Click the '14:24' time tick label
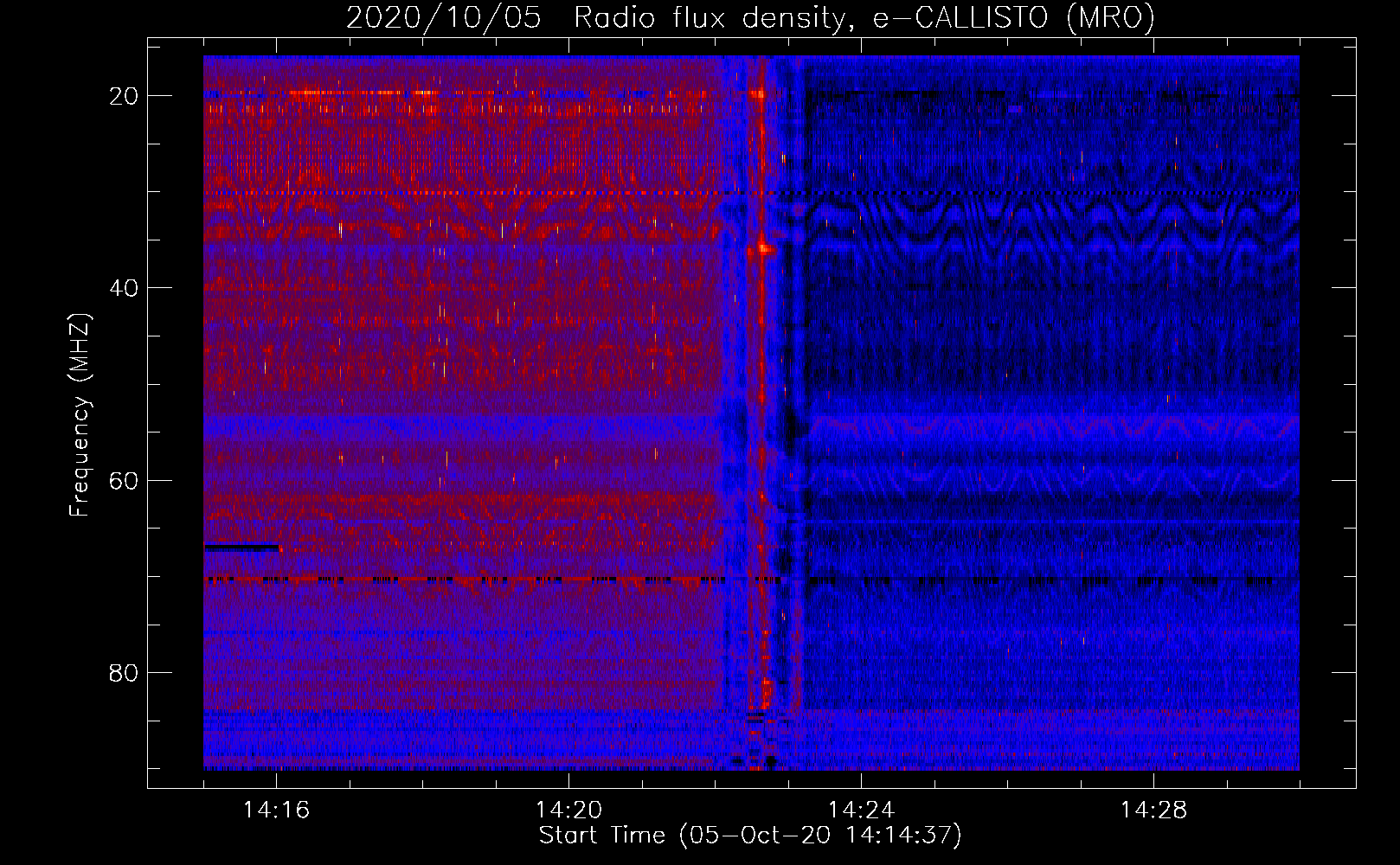This screenshot has height=865, width=1400. 861,810
